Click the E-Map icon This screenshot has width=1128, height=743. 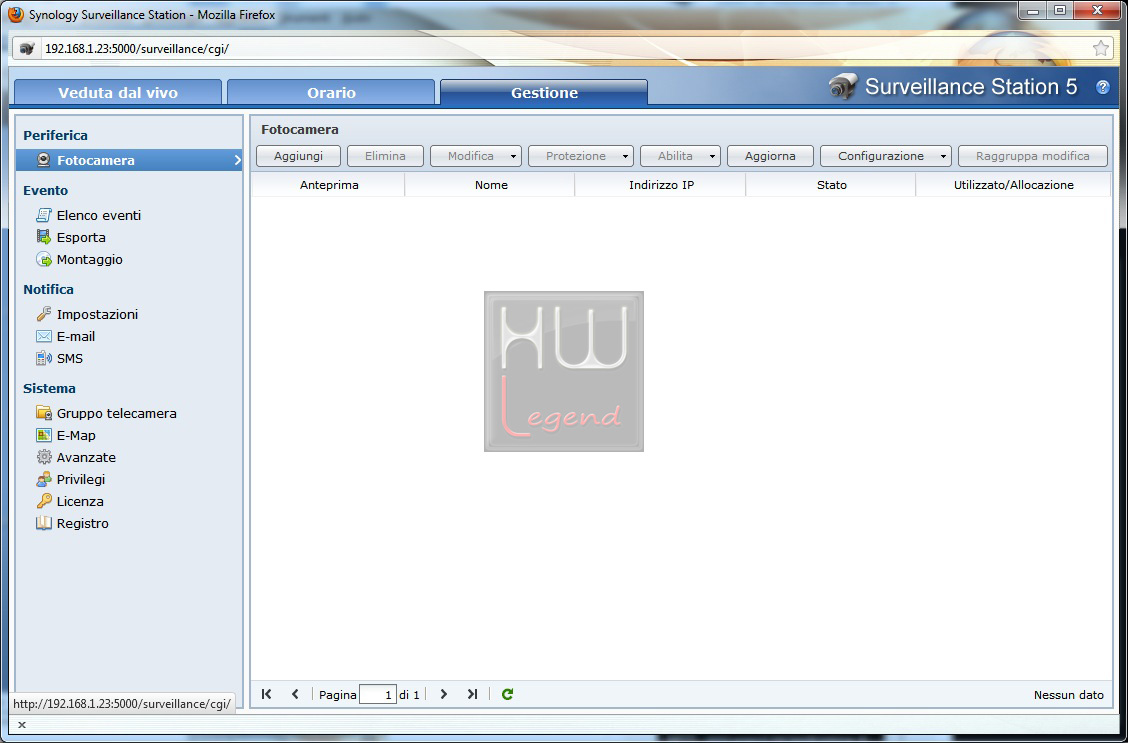44,435
